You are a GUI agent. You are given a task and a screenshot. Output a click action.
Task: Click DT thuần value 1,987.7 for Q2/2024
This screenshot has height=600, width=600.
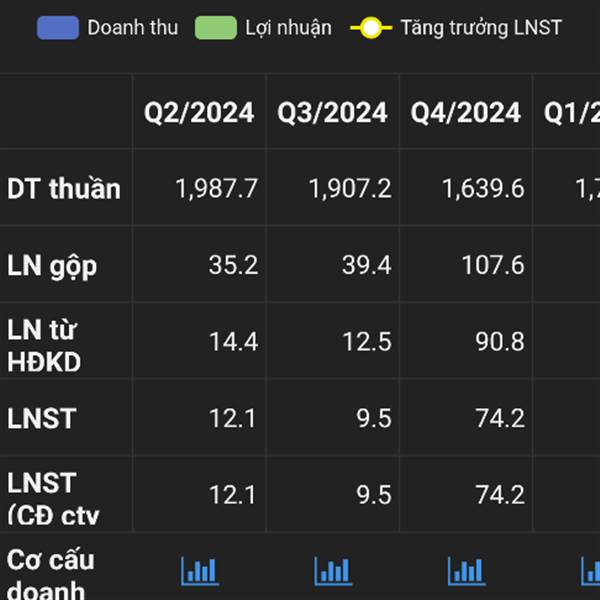point(217,189)
